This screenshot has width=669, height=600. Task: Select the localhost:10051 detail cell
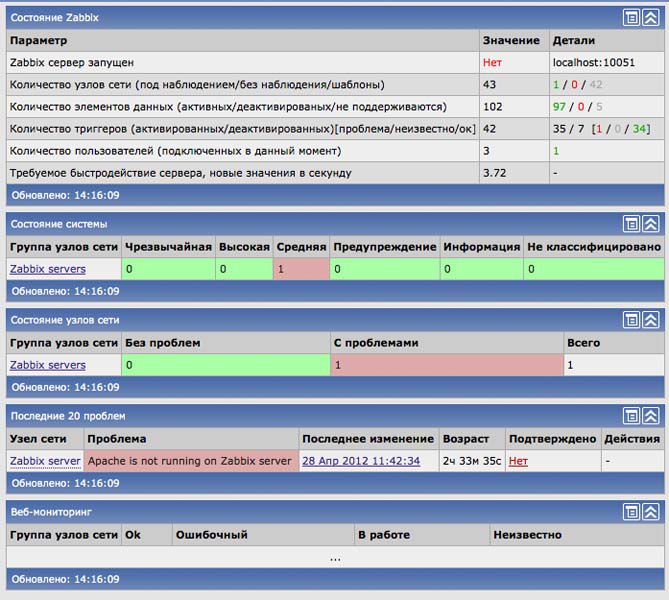click(x=606, y=63)
